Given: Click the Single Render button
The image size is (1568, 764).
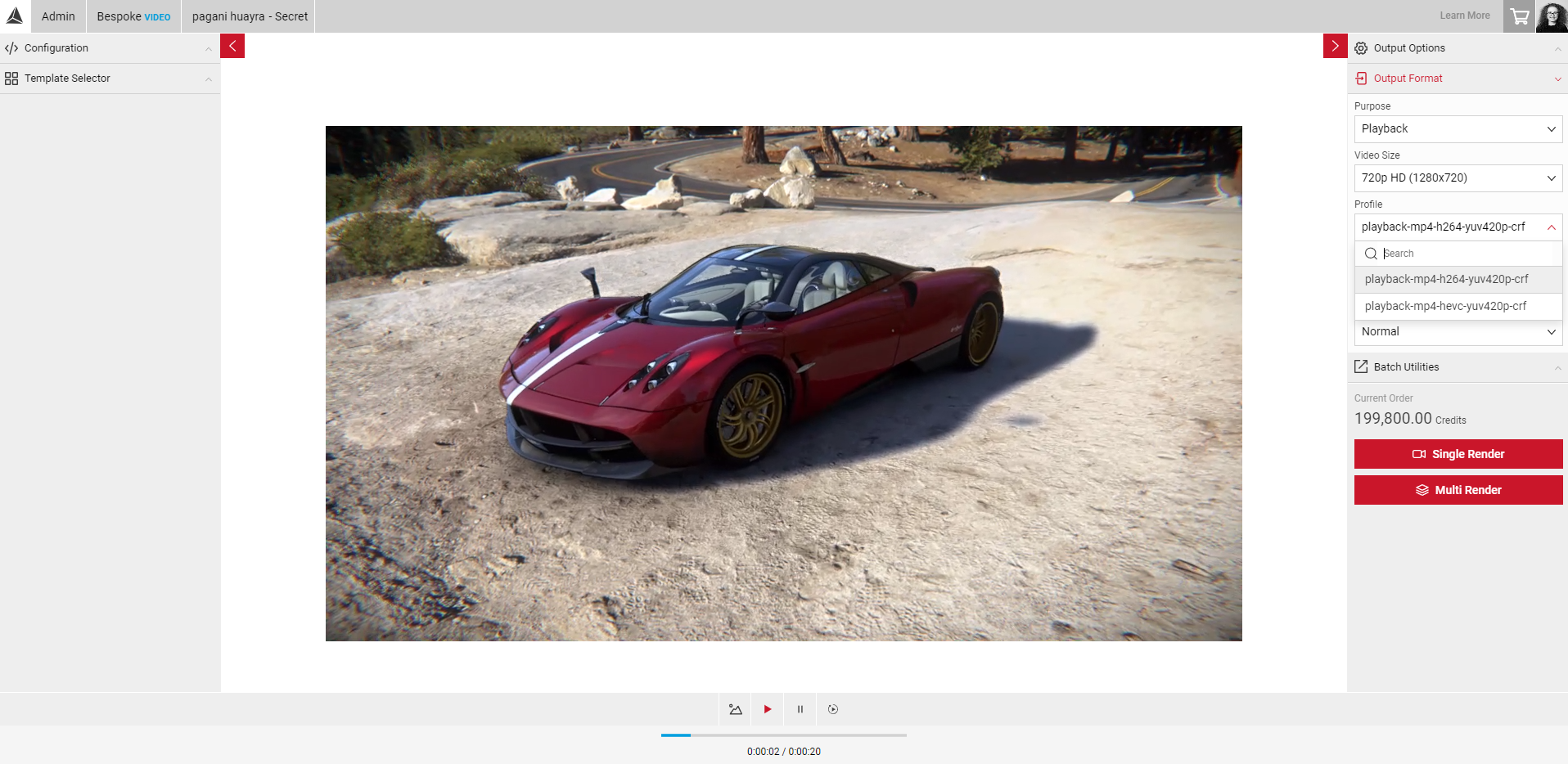Looking at the screenshot, I should [1458, 454].
